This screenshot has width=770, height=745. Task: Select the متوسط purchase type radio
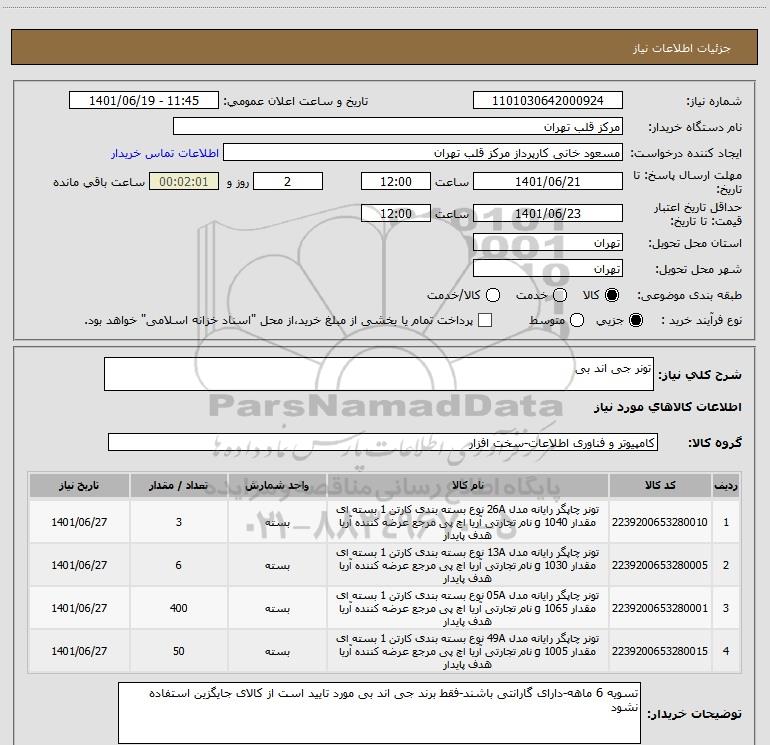point(577,320)
